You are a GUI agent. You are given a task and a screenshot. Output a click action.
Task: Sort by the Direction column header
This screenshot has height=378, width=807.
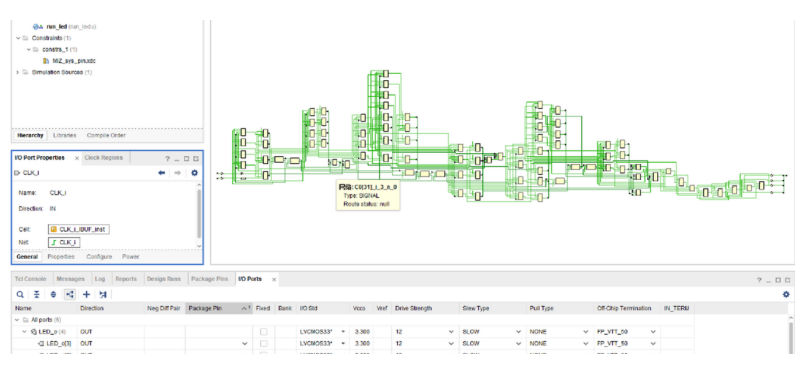[111, 308]
